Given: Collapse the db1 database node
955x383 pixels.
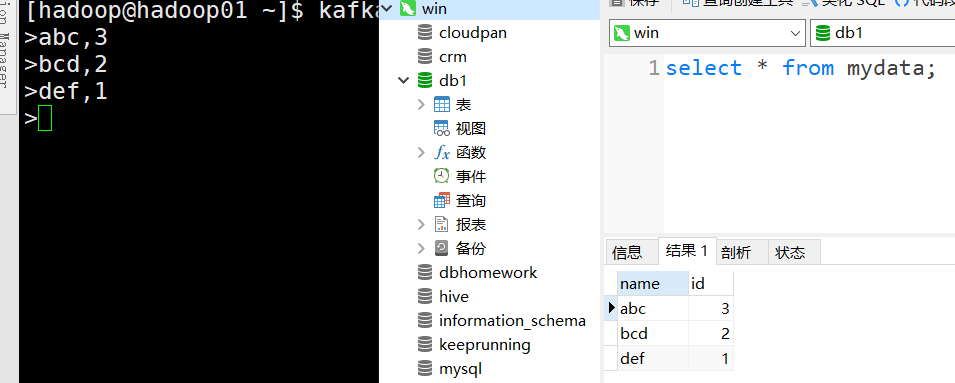Looking at the screenshot, I should click(x=403, y=80).
